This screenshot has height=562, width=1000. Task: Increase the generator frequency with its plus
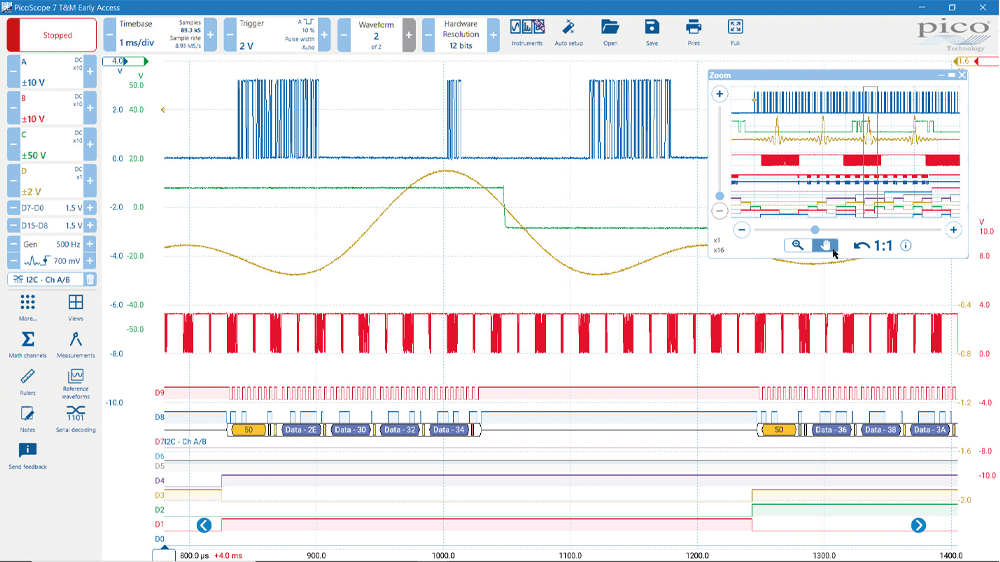(x=90, y=244)
